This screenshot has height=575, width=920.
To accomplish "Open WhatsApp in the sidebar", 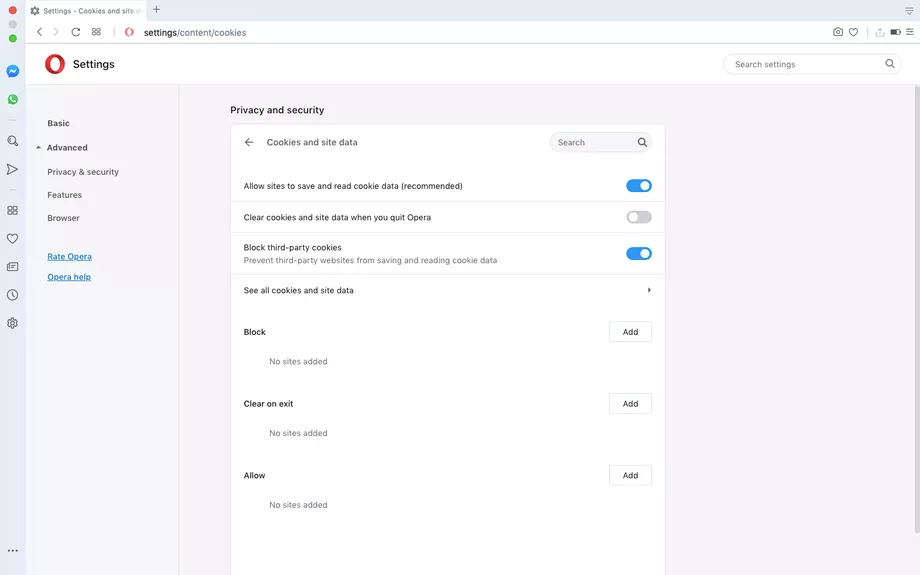I will tap(12, 100).
